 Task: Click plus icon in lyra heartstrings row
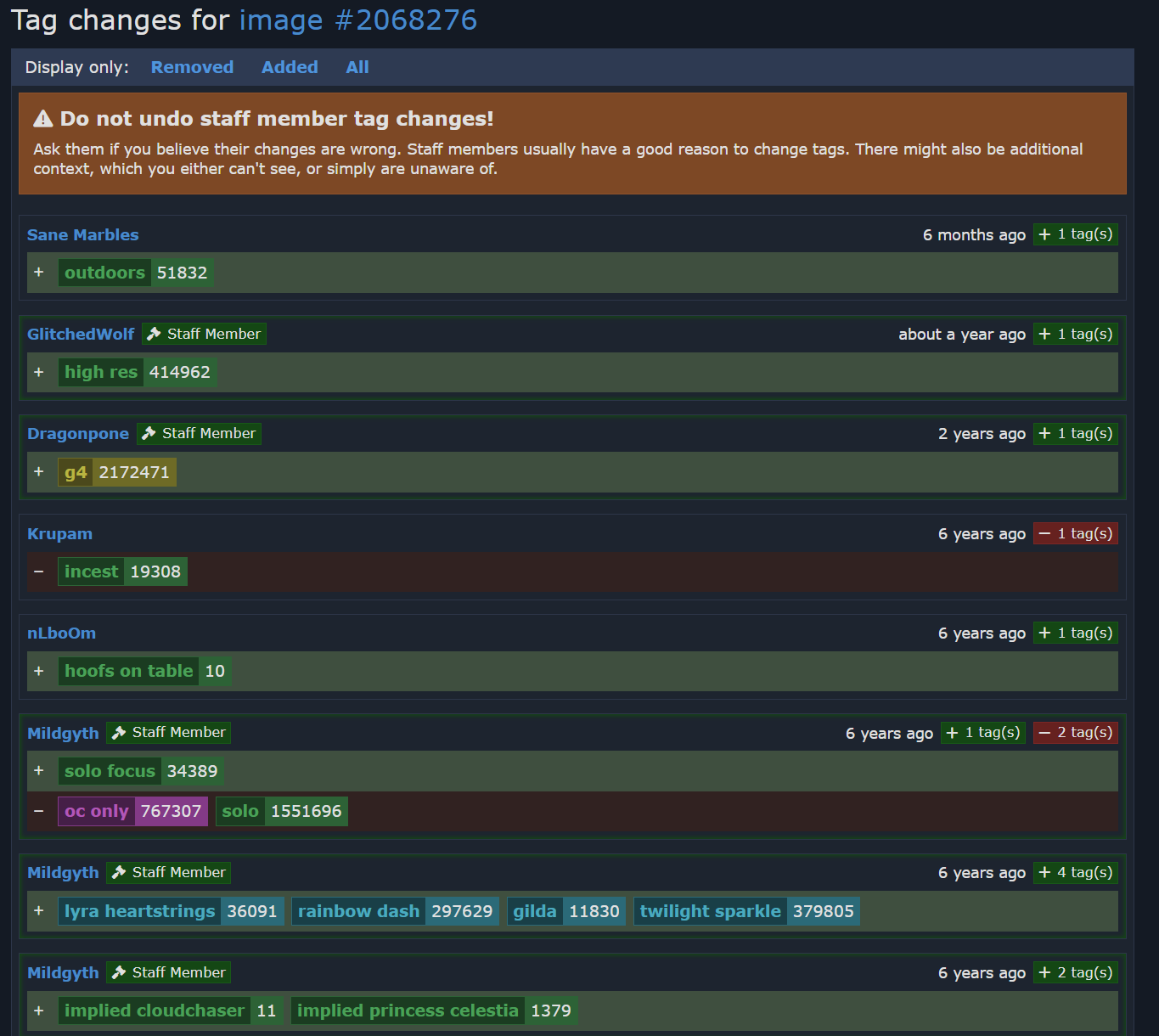(38, 911)
